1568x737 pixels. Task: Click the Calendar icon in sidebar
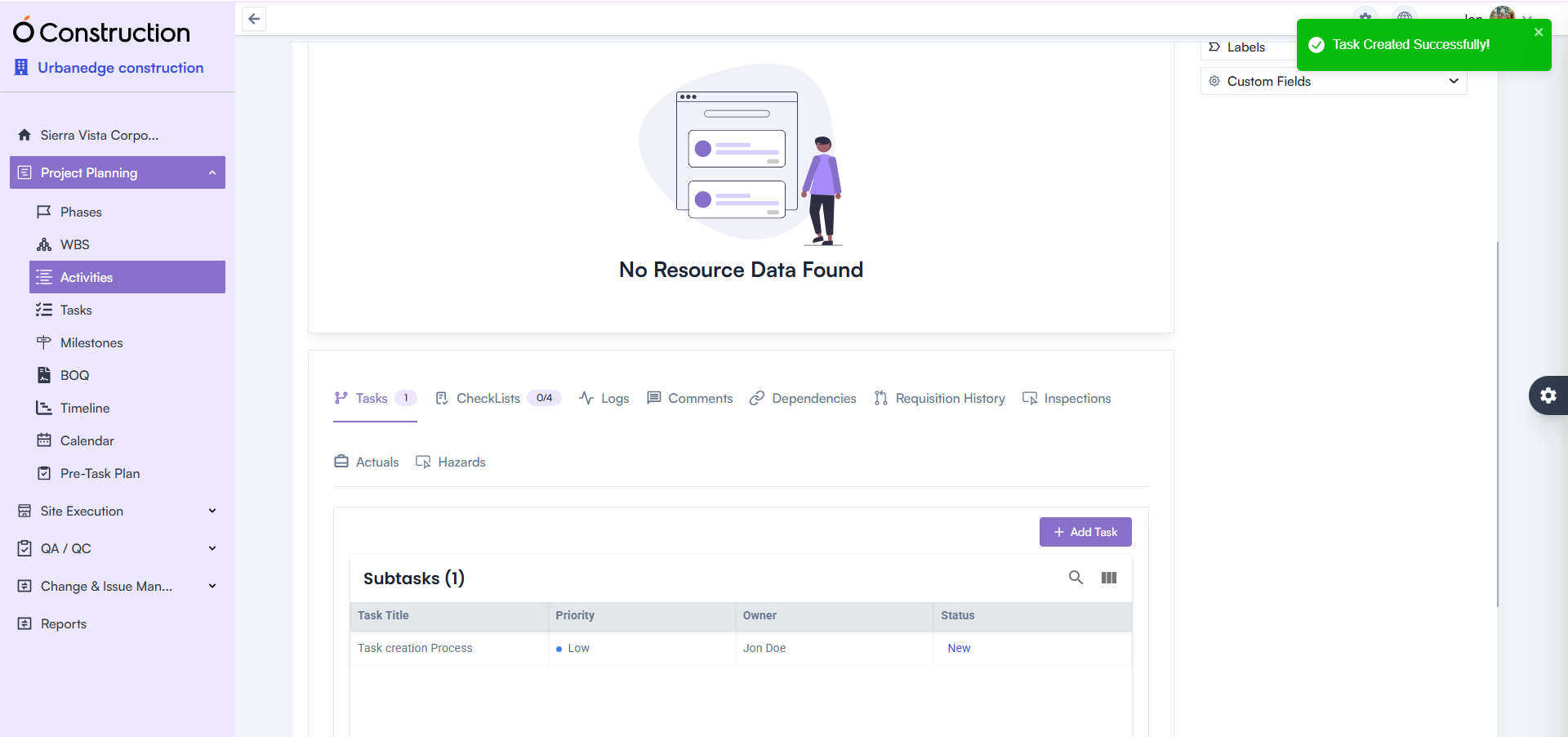(x=45, y=440)
